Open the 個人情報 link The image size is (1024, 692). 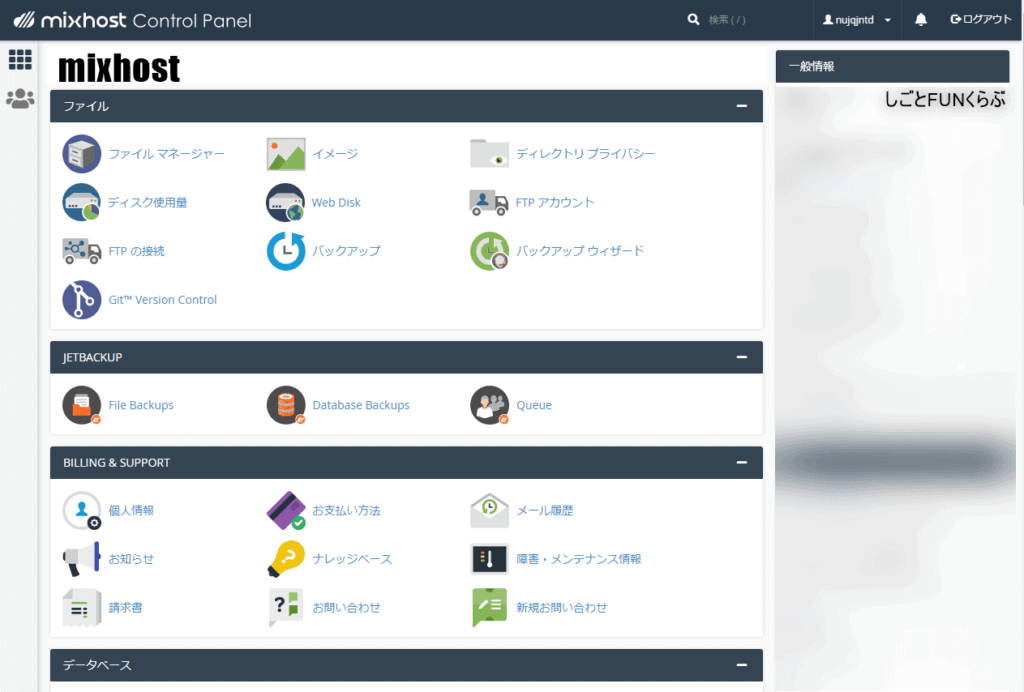(x=131, y=511)
